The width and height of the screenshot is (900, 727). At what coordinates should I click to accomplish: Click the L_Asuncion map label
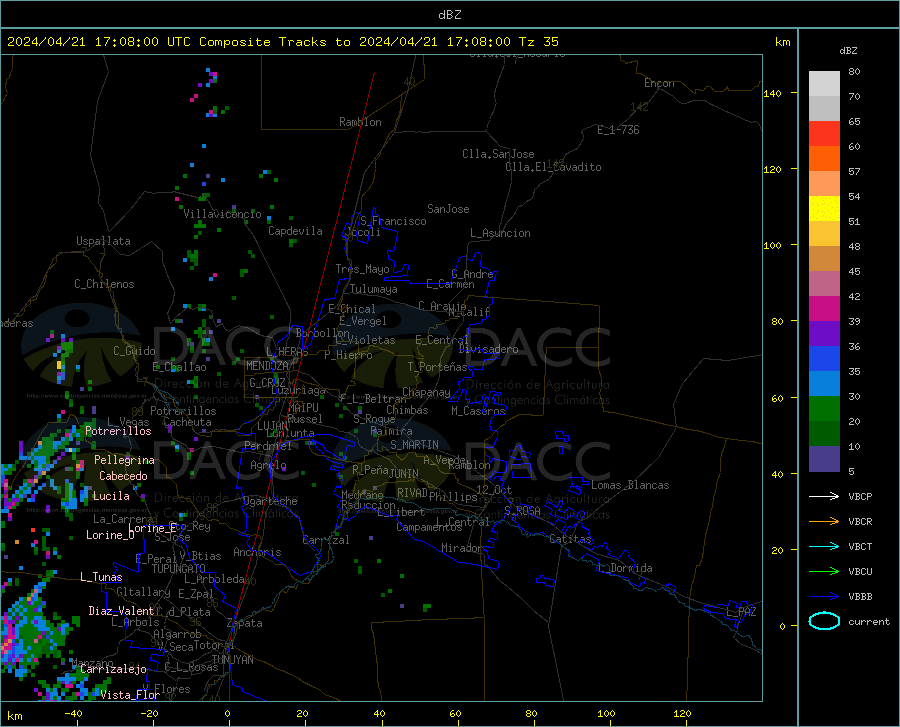(x=500, y=233)
